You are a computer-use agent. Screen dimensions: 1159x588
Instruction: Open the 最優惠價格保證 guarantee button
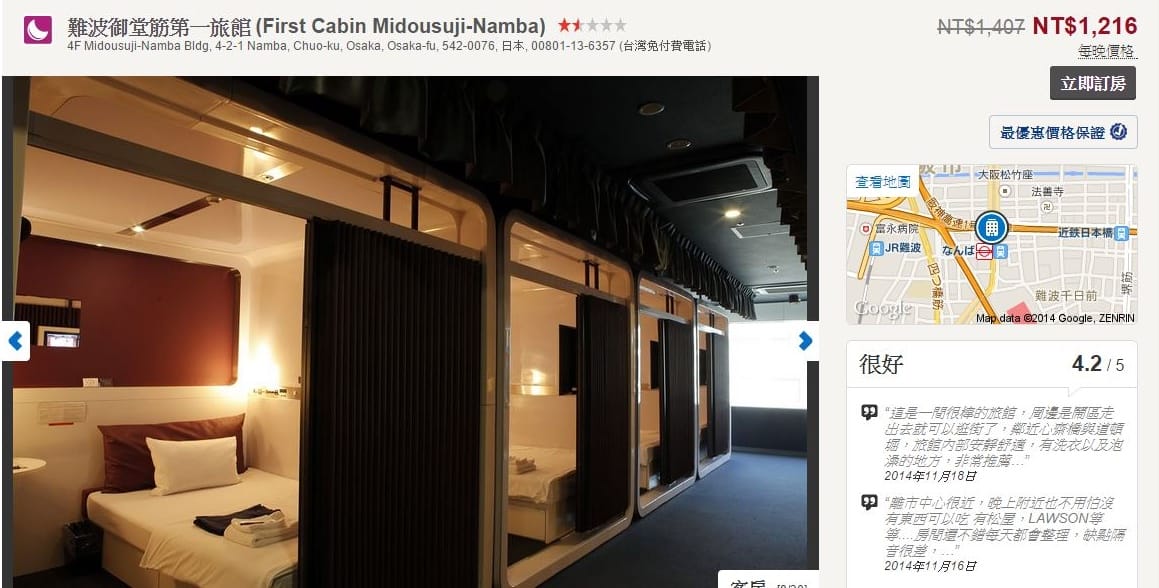tap(1063, 132)
